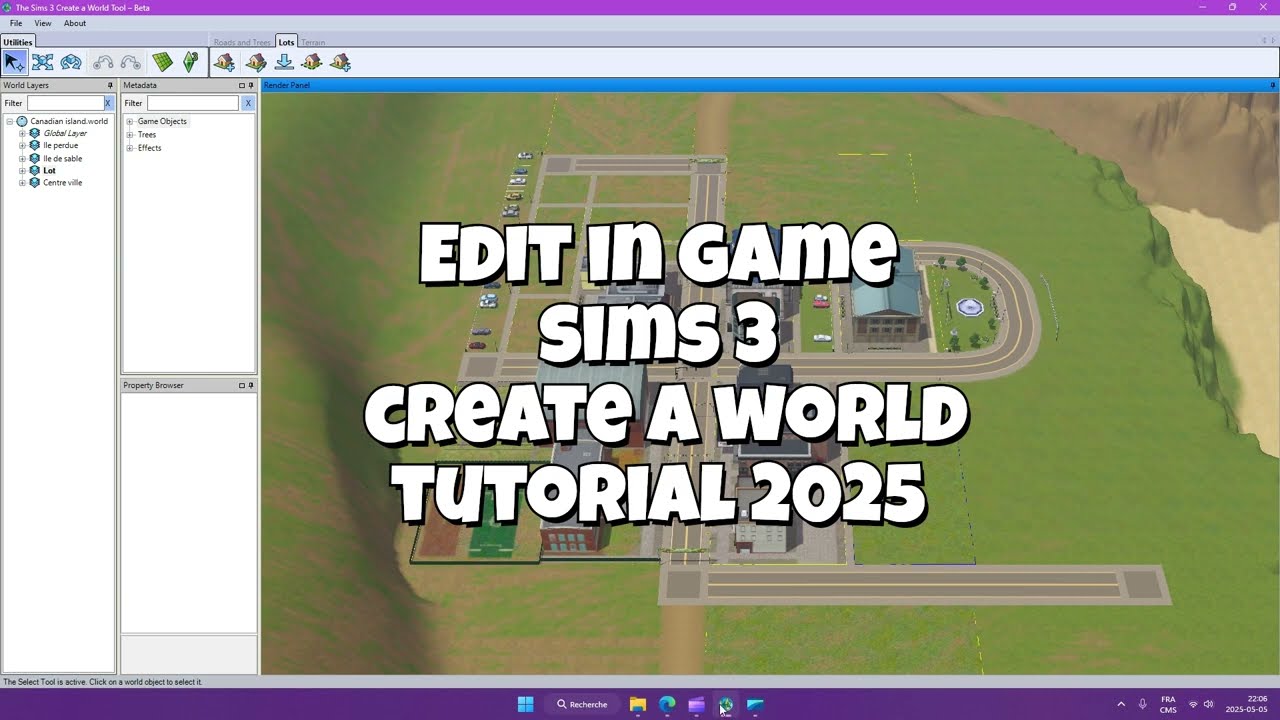
Task: Expand the Ile de sable layer node
Action: [22, 158]
